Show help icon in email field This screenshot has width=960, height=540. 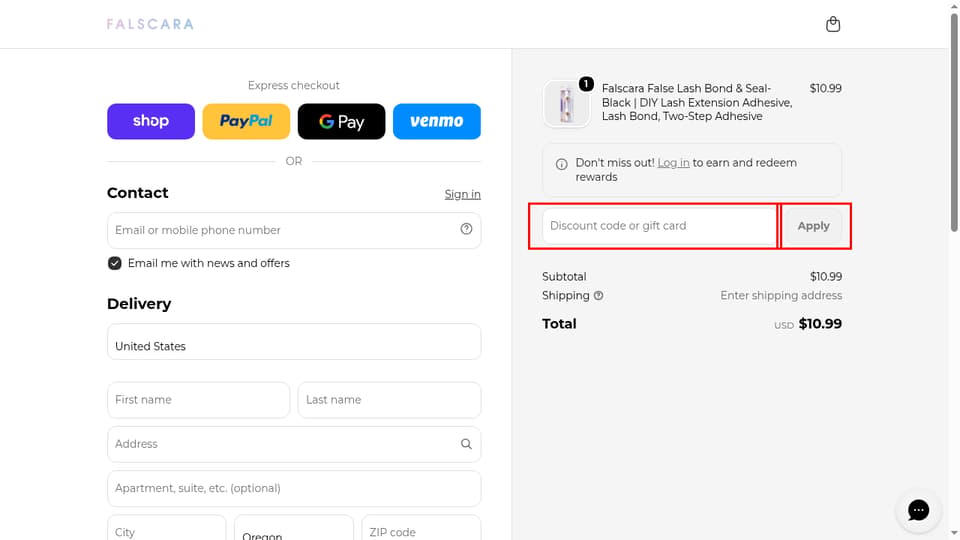pyautogui.click(x=466, y=229)
